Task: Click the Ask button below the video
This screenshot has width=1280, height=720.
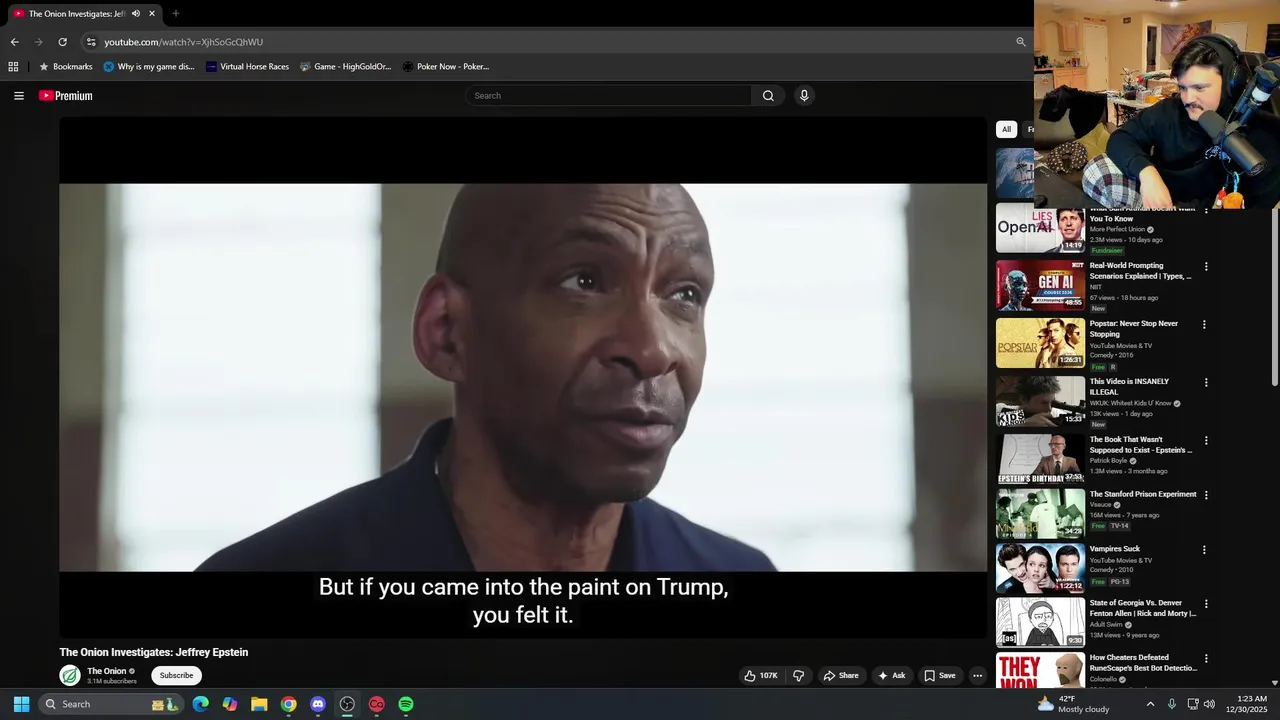Action: pyautogui.click(x=892, y=676)
